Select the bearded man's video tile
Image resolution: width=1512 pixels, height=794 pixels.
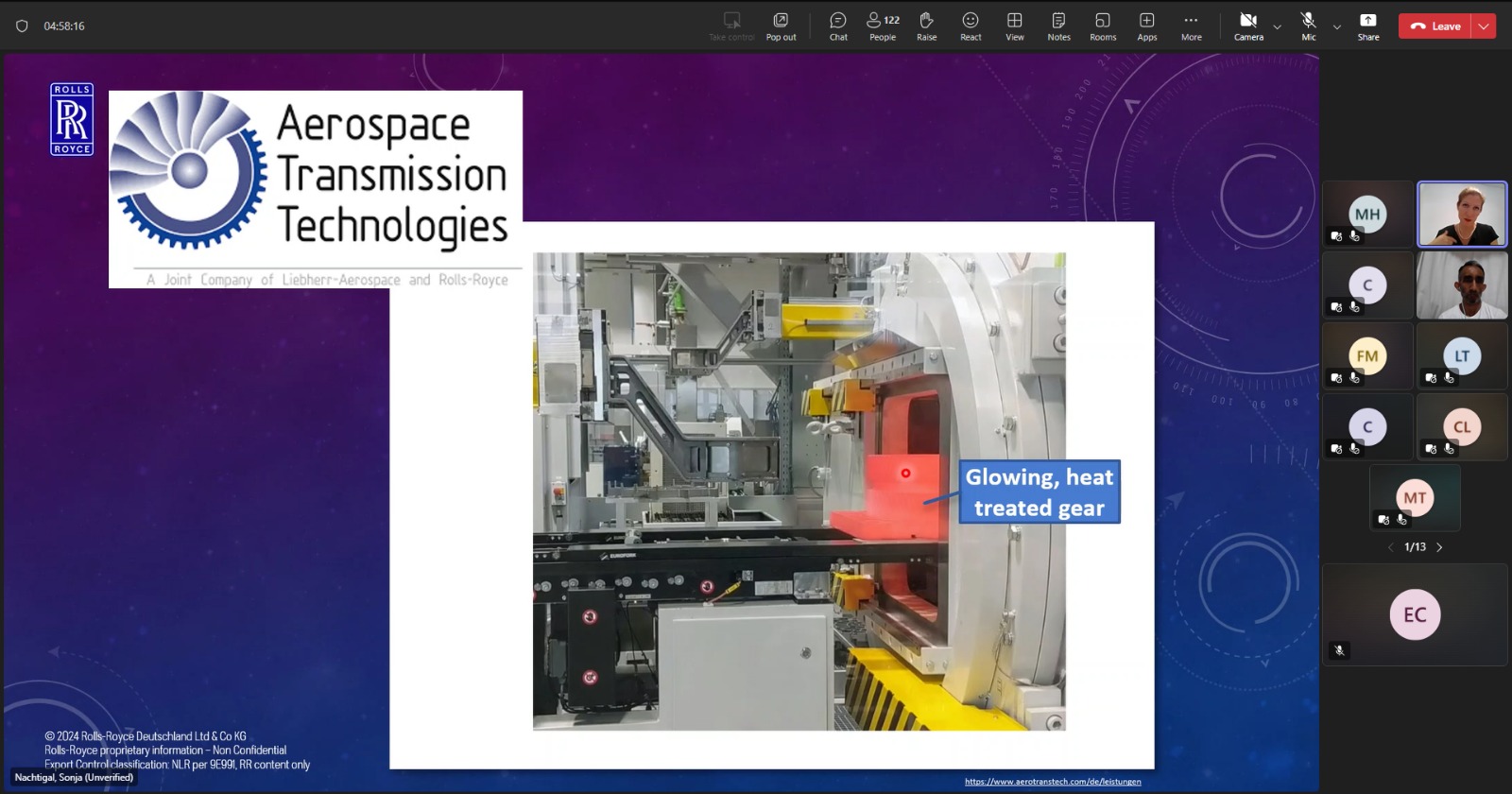(1462, 285)
